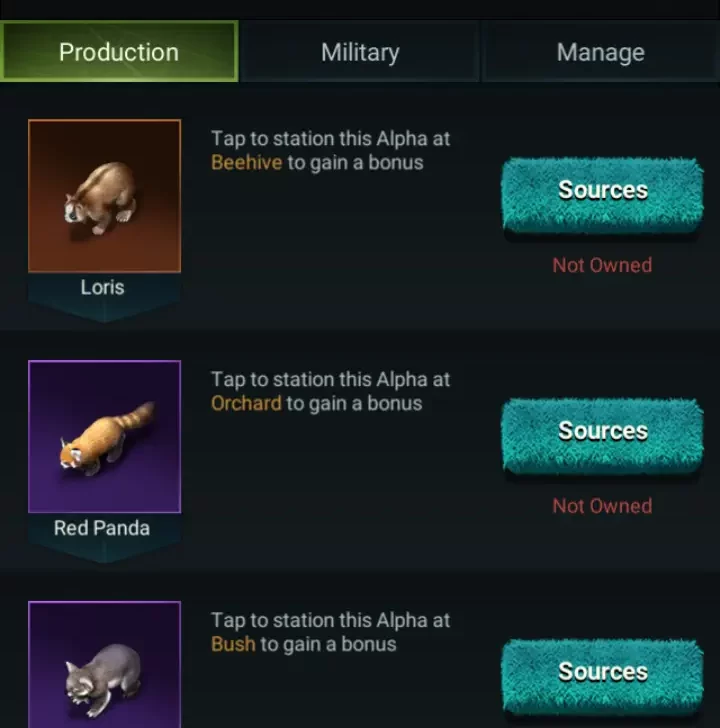This screenshot has width=720, height=728.
Task: Open the Military tab
Action: (x=360, y=52)
